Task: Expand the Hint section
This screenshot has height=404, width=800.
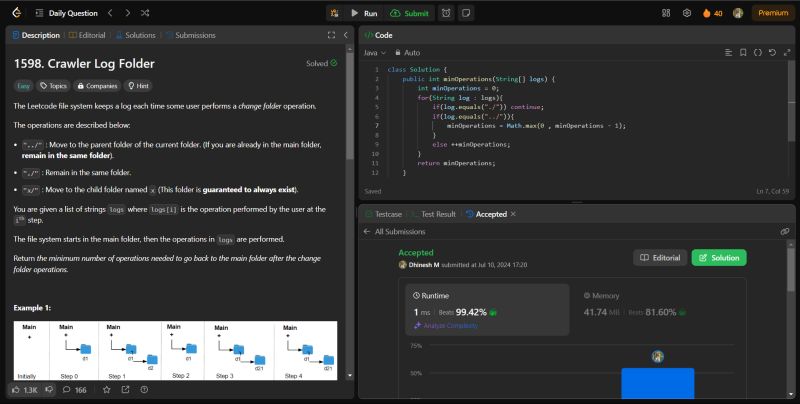Action: click(138, 86)
